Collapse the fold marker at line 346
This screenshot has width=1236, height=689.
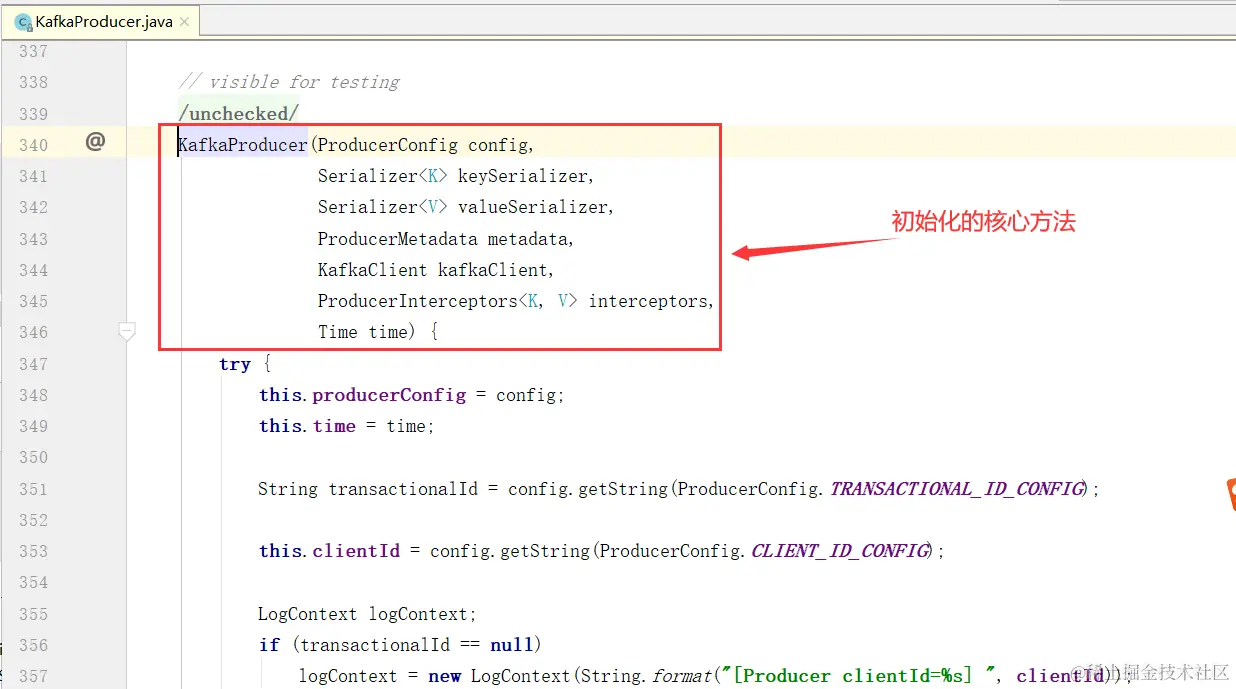click(127, 331)
